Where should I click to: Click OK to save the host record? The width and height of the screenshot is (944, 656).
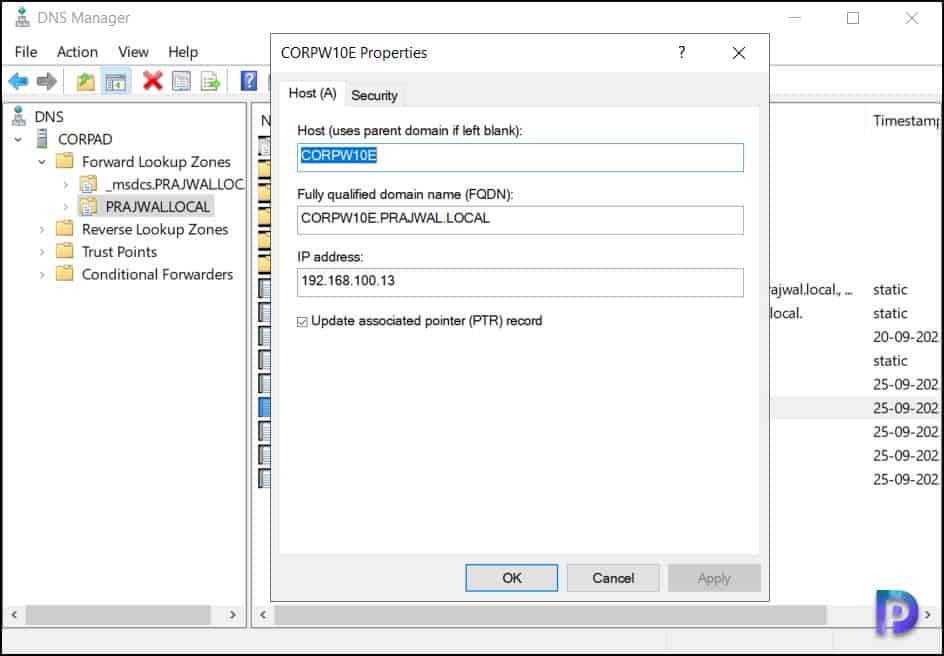511,577
